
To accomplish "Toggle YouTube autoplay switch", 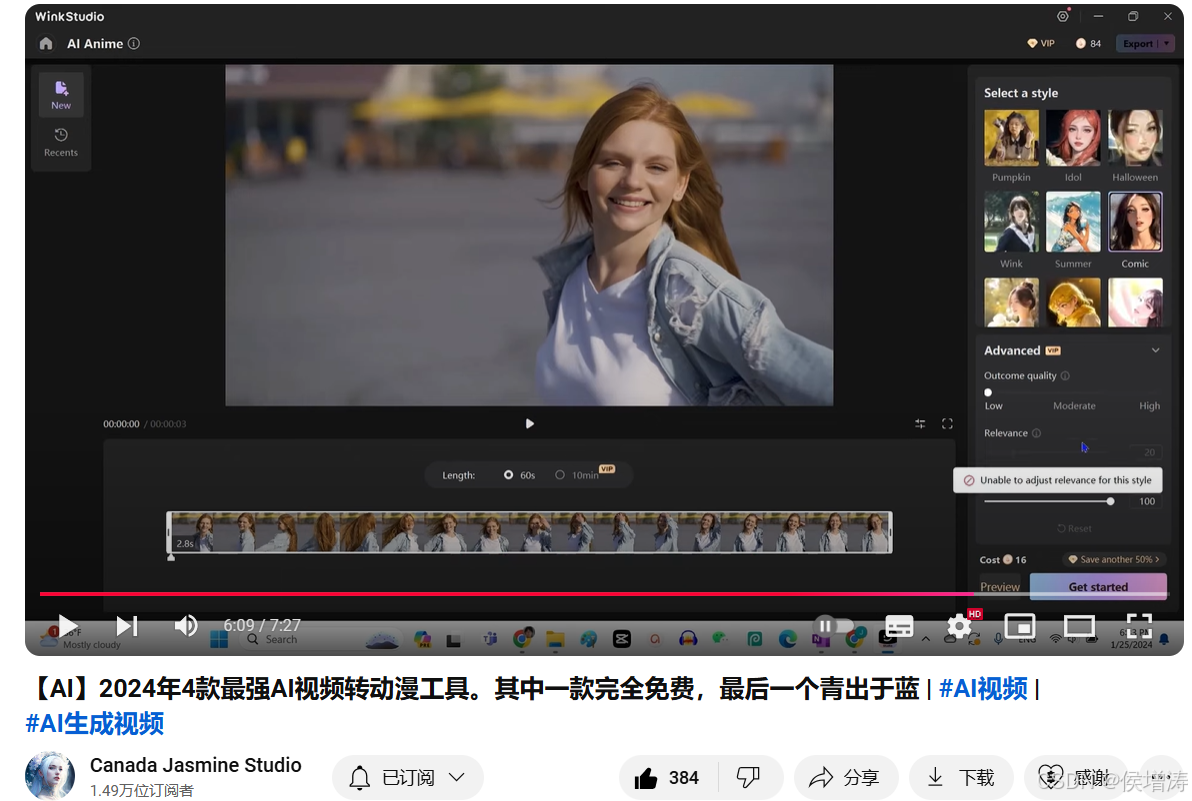I will pos(834,626).
